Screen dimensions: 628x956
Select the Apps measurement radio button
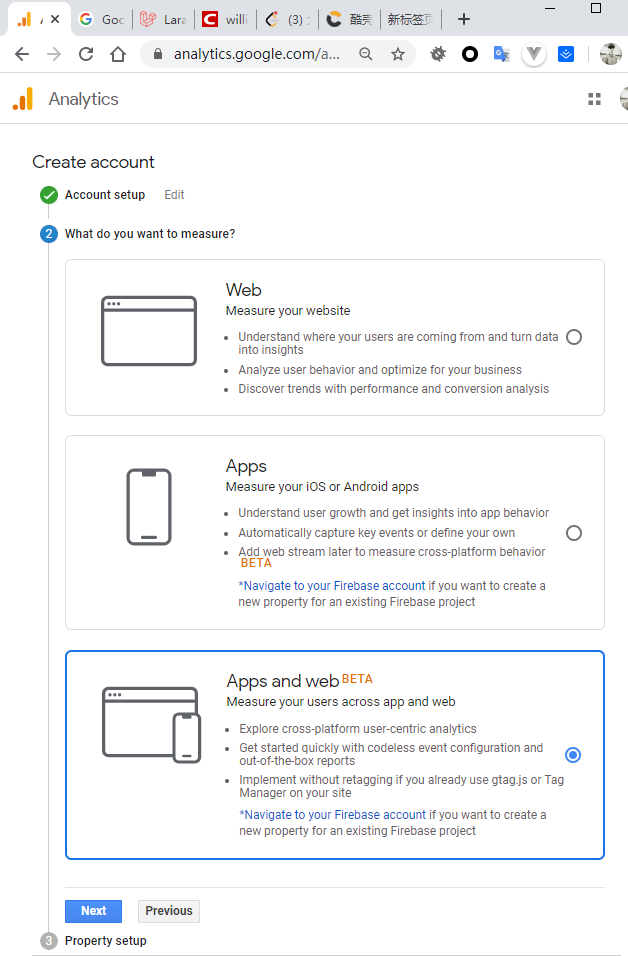(x=573, y=533)
